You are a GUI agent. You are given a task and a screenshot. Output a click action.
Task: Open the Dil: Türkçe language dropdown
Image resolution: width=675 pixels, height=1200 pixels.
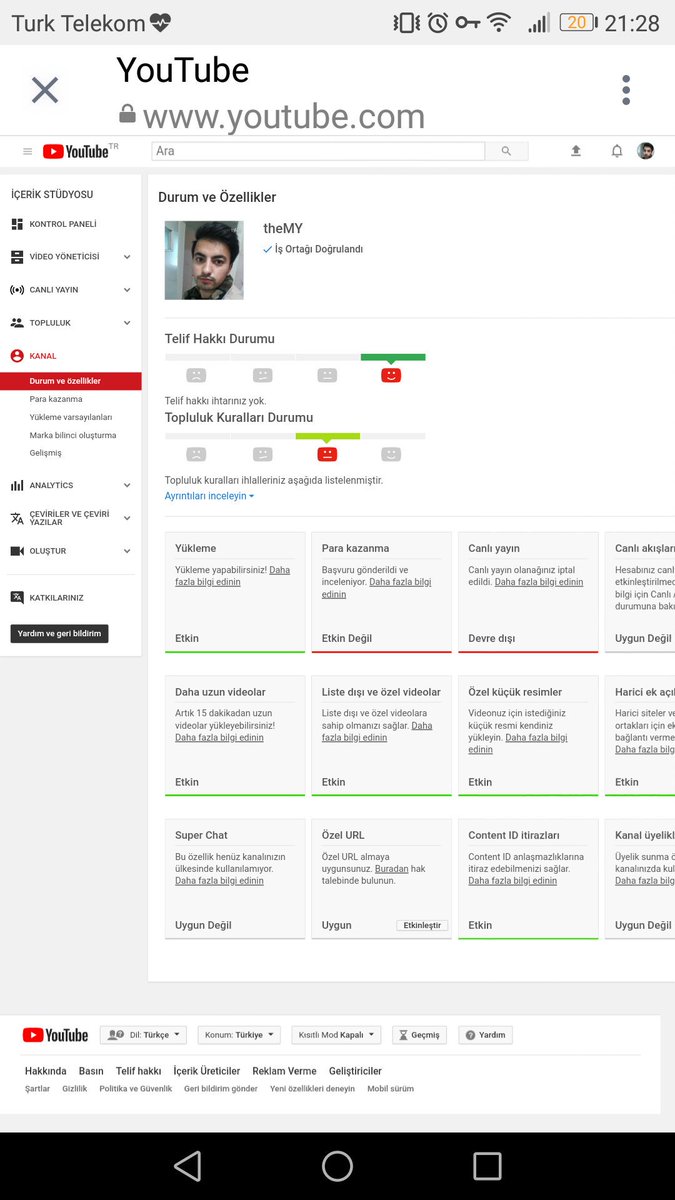tap(143, 1035)
